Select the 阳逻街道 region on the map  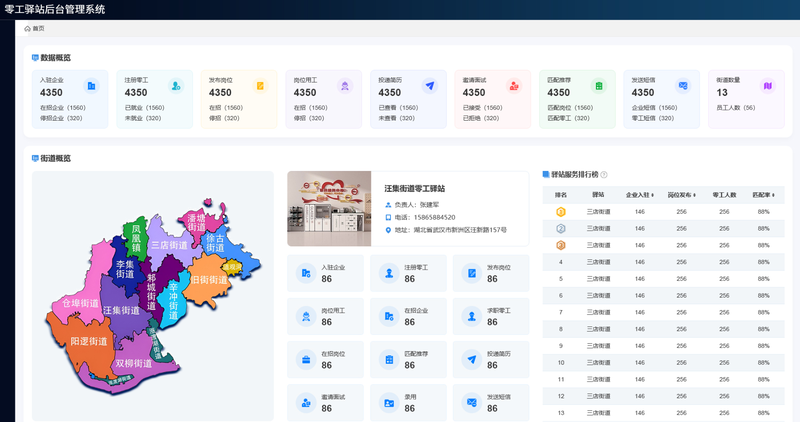pyautogui.click(x=87, y=343)
